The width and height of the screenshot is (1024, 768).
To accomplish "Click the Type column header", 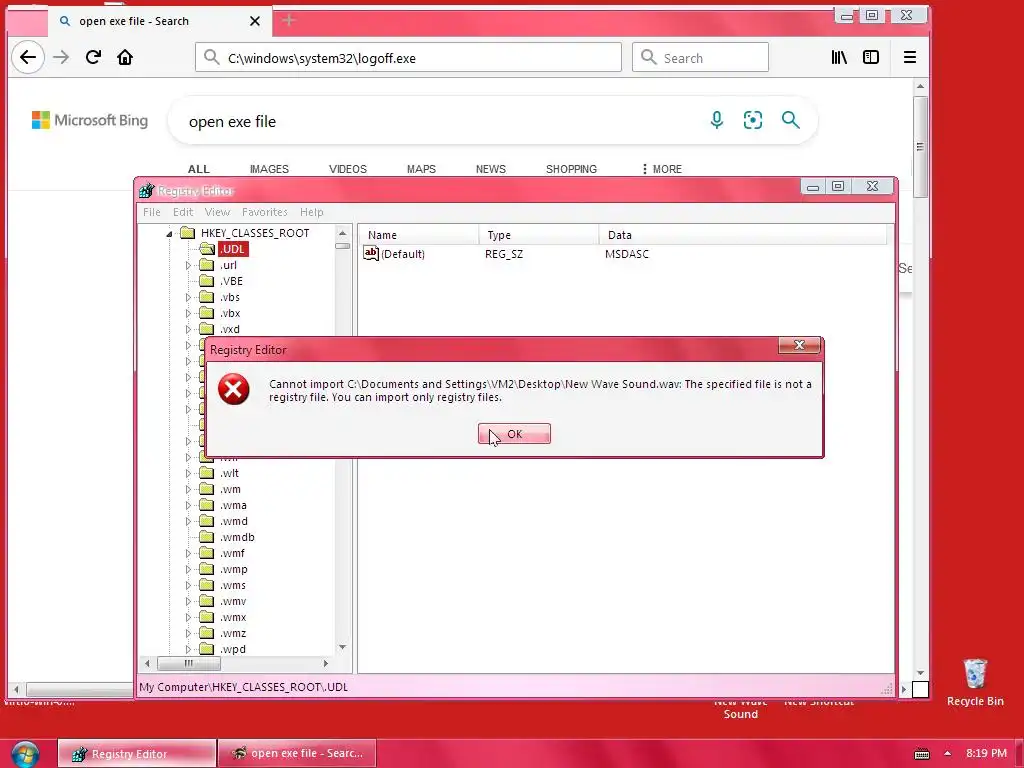I will click(539, 234).
